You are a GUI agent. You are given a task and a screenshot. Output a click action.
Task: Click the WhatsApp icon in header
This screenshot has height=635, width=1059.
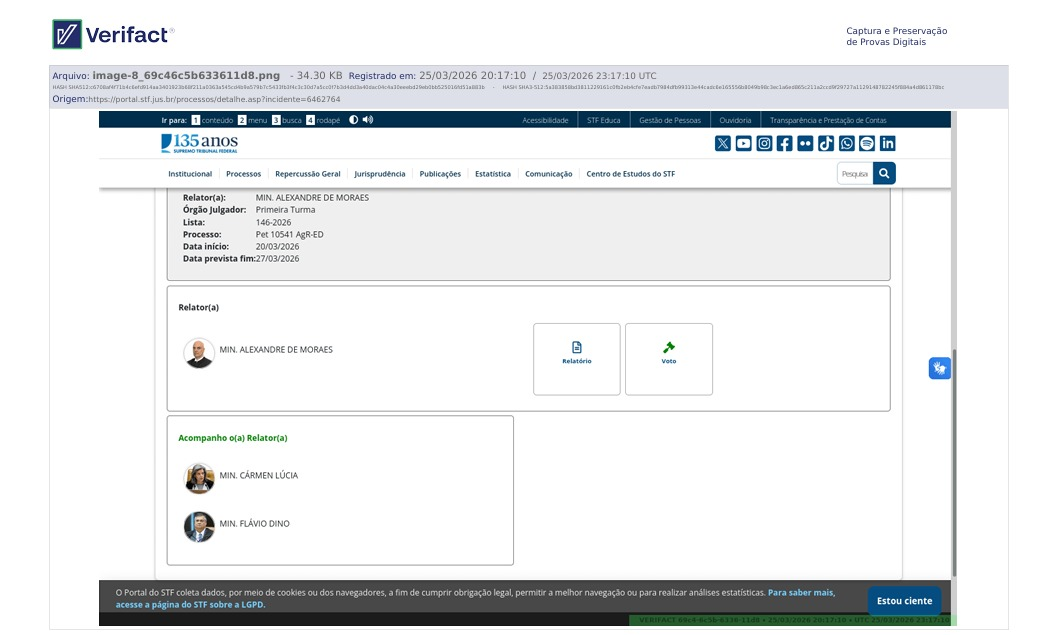click(847, 143)
